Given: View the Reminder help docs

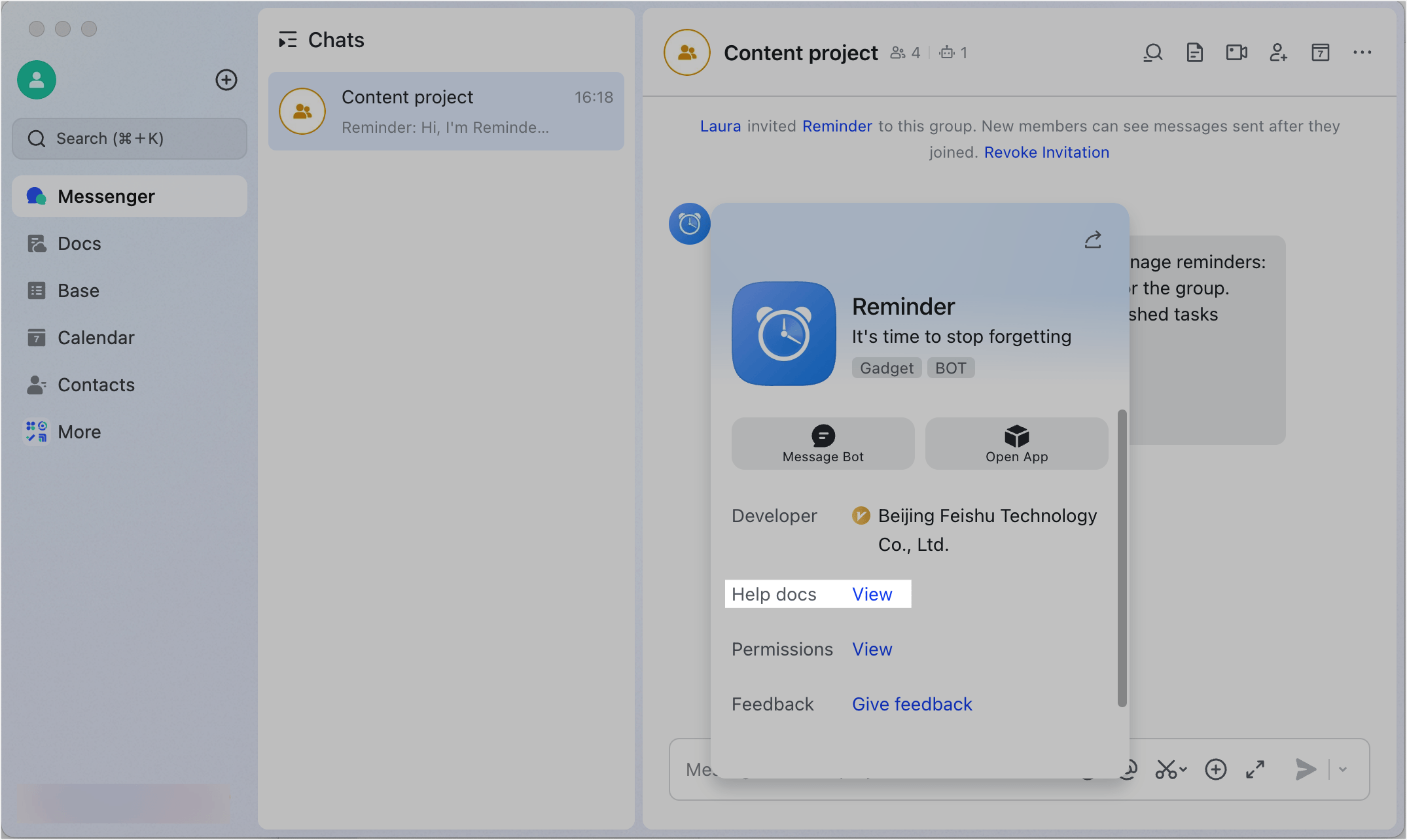Looking at the screenshot, I should coord(872,594).
